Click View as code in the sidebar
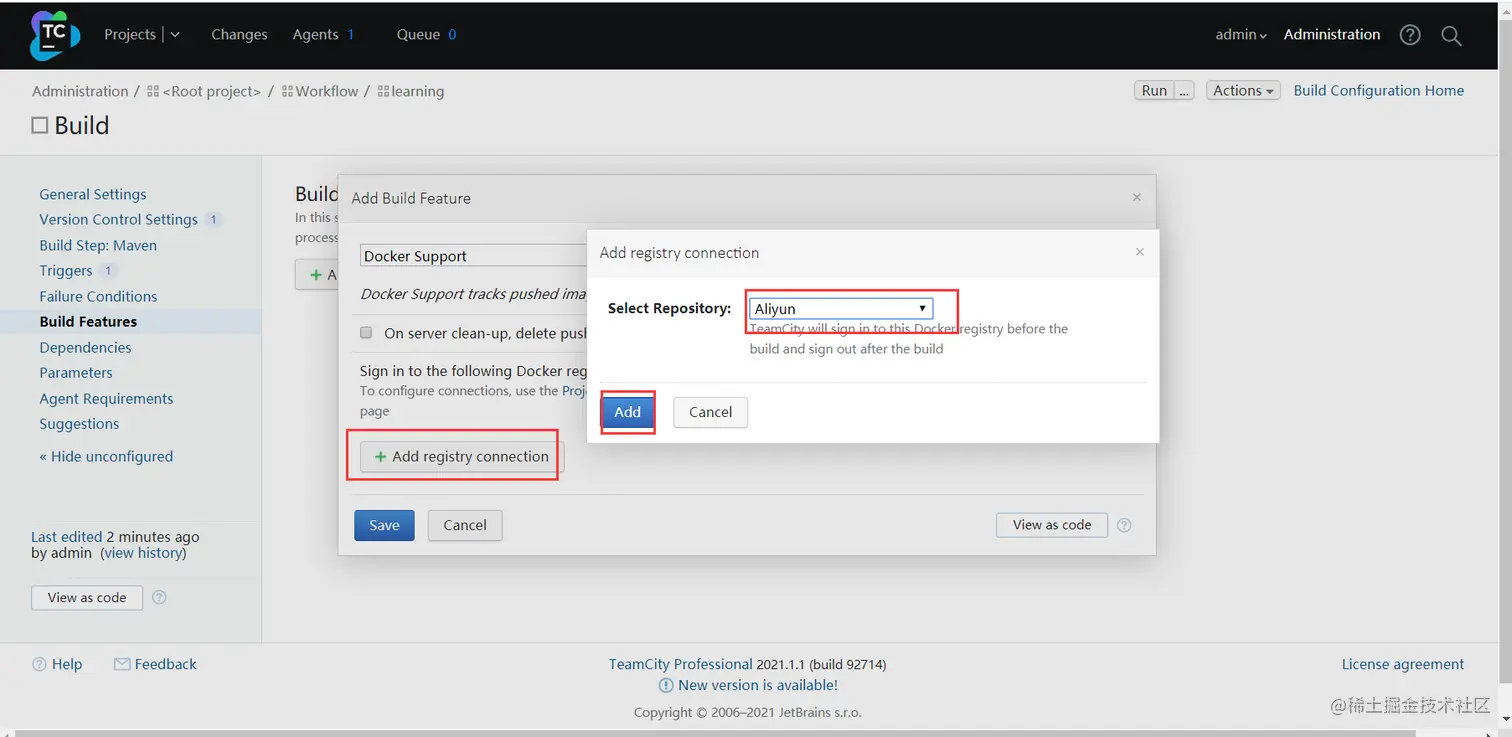Screen dimensions: 1512x737 click(87, 597)
